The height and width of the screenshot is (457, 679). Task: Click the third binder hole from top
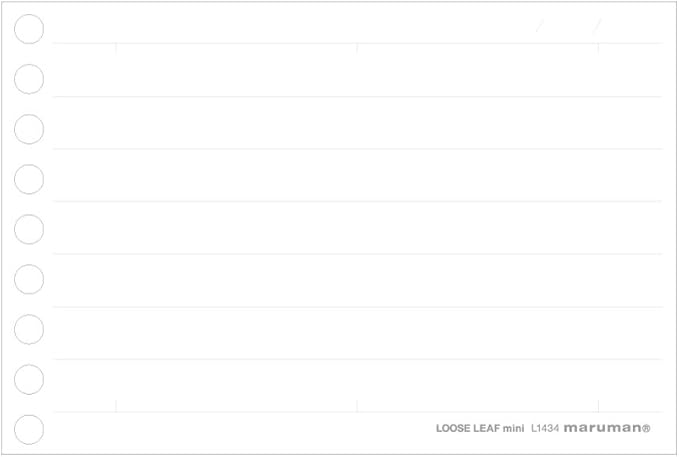click(x=29, y=129)
